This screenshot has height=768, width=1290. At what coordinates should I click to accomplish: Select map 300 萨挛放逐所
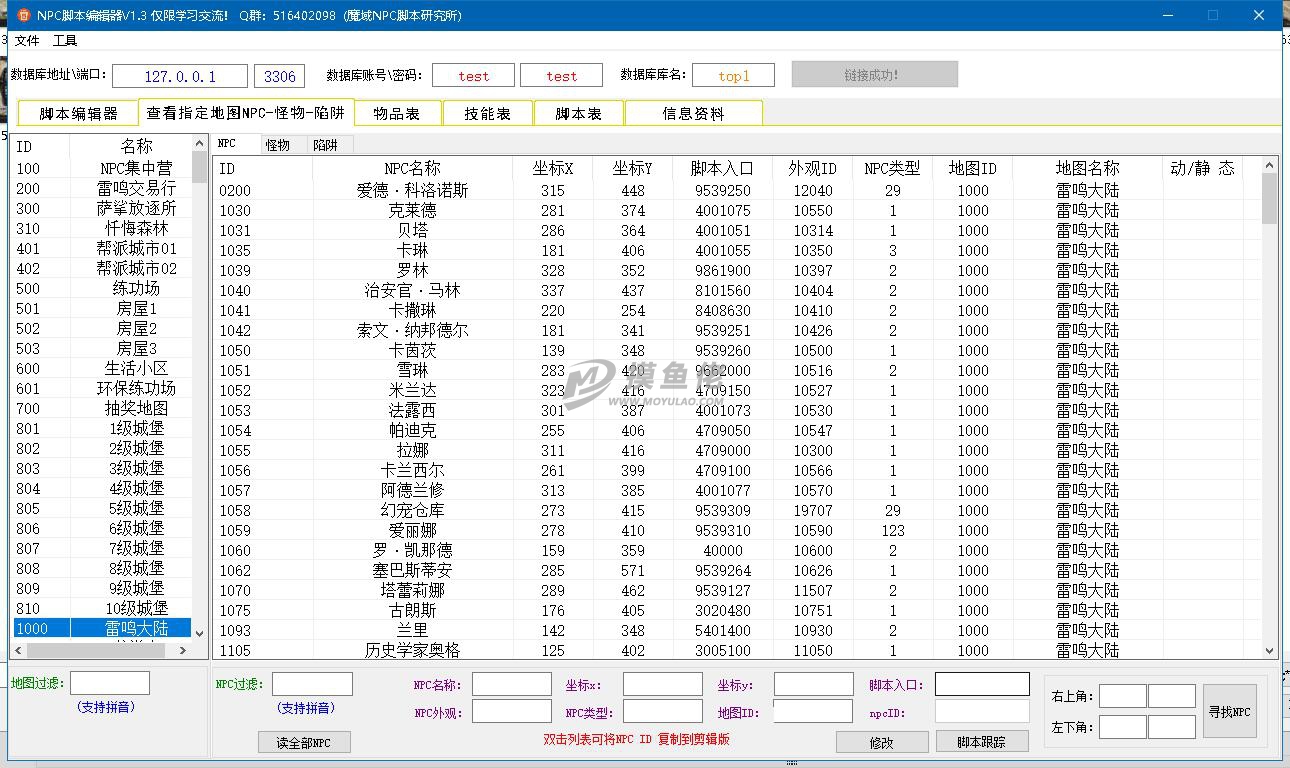coord(102,209)
